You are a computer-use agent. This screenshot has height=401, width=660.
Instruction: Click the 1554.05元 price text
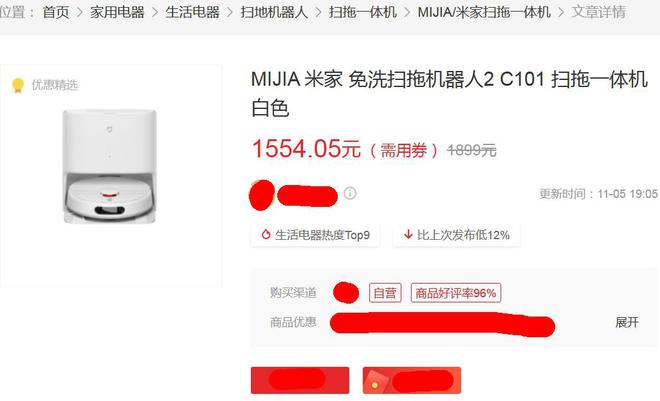point(306,149)
